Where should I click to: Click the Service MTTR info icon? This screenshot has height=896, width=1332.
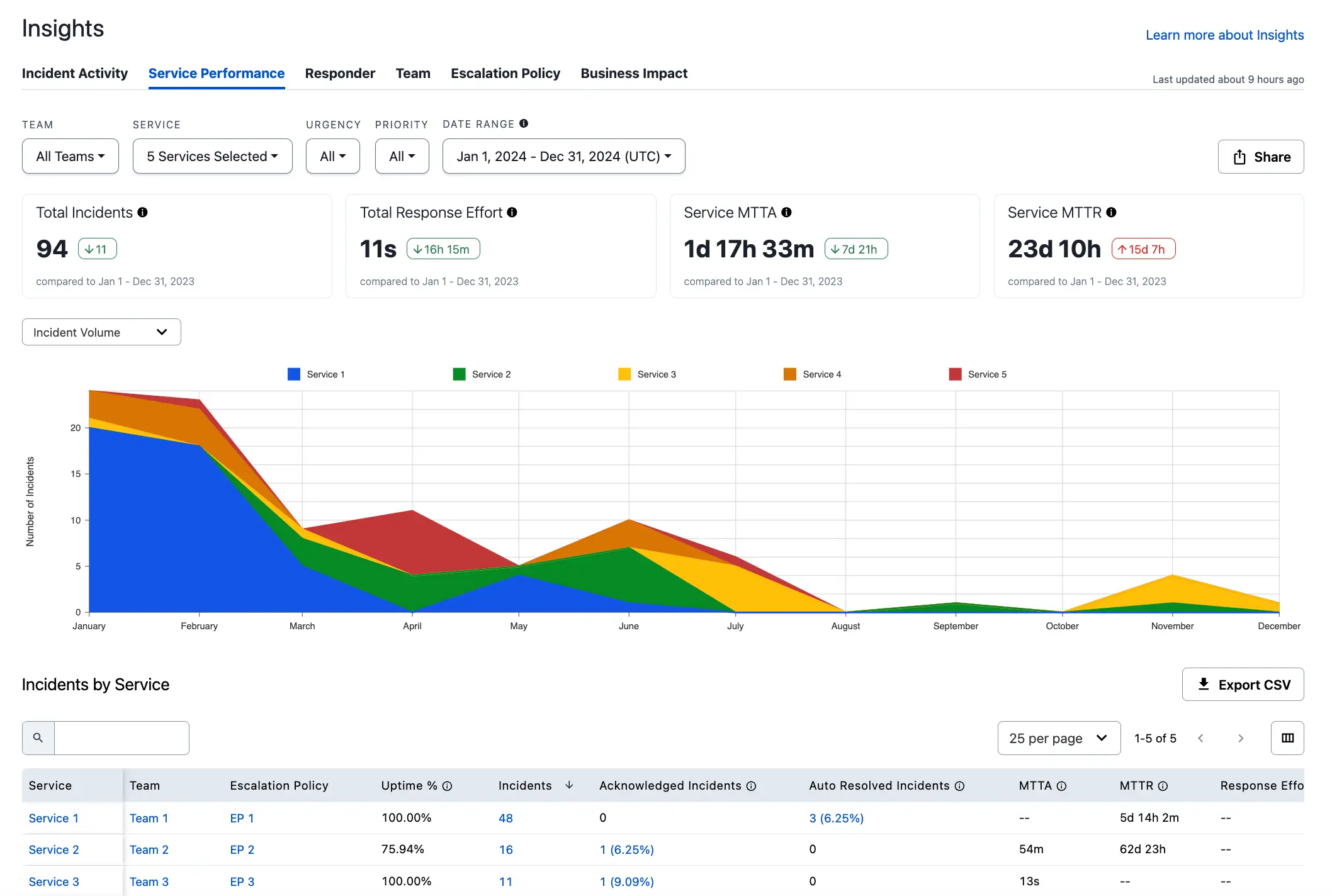pos(1111,213)
